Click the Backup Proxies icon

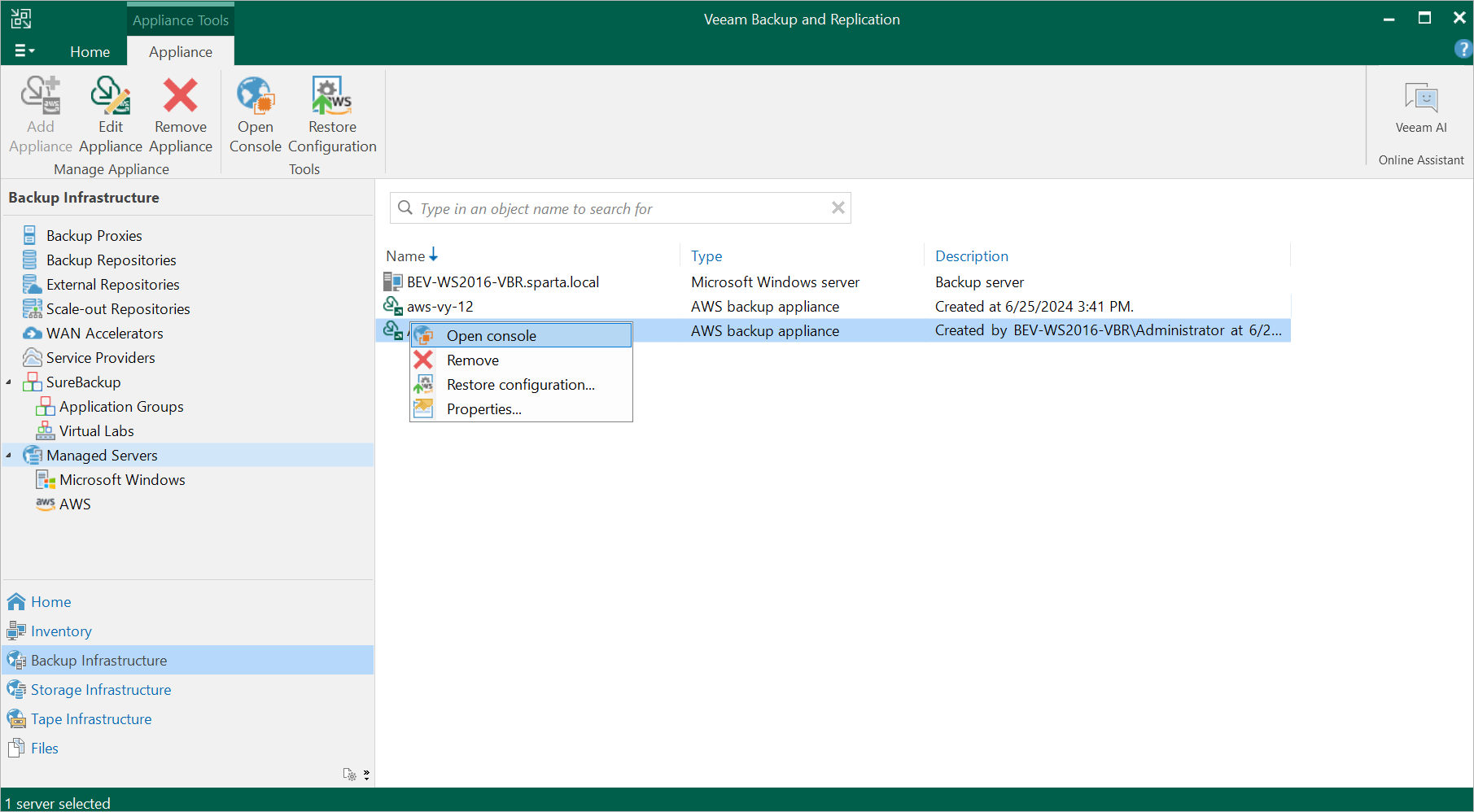tap(30, 235)
